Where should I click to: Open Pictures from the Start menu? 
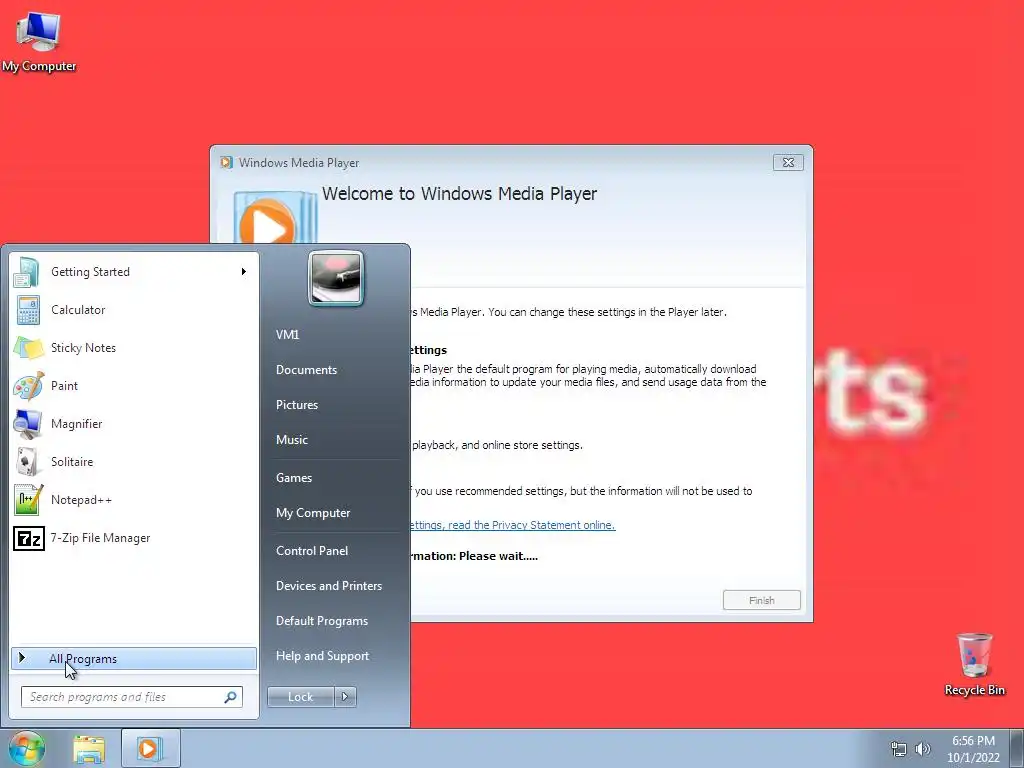[296, 405]
